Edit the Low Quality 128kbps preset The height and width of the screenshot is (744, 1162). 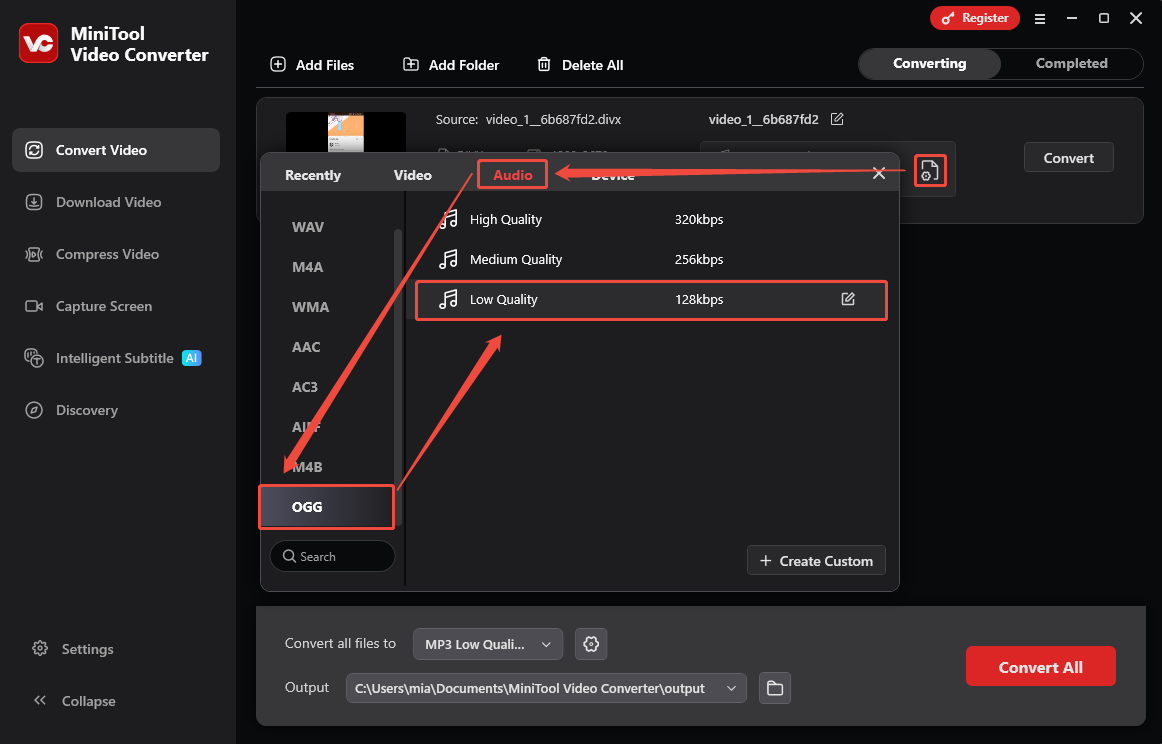pyautogui.click(x=848, y=299)
